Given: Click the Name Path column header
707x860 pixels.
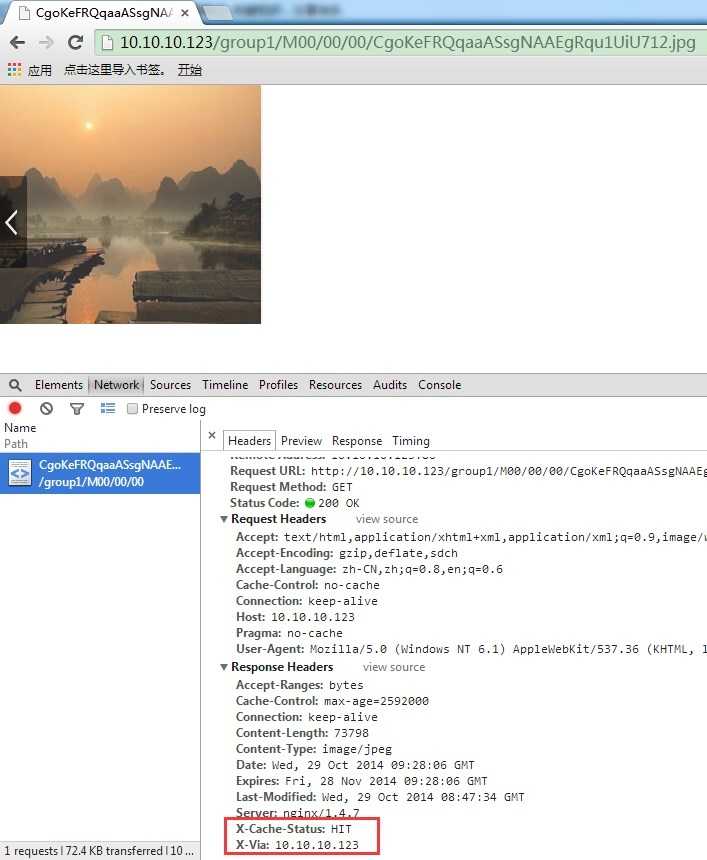Looking at the screenshot, I should tap(100, 435).
